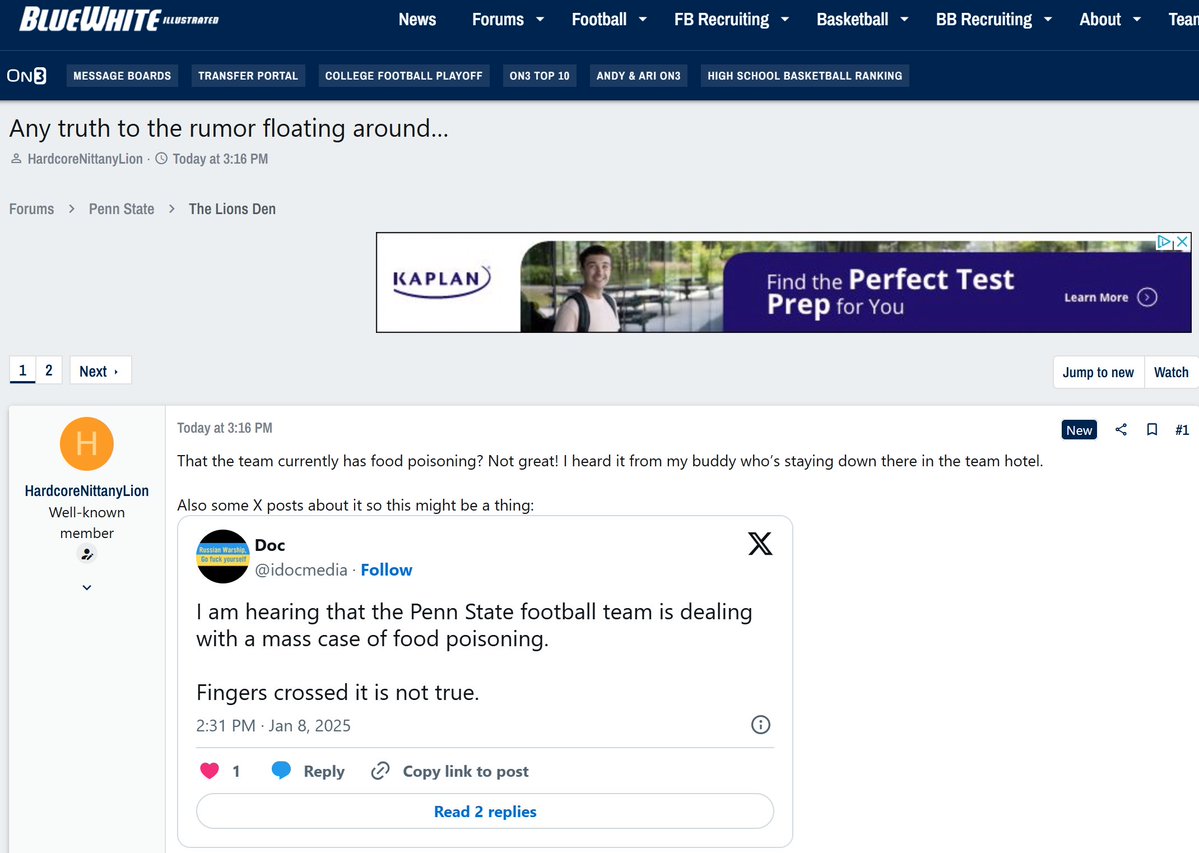Open the BB Recruiting menu item
The height and width of the screenshot is (853, 1199).
tap(983, 19)
